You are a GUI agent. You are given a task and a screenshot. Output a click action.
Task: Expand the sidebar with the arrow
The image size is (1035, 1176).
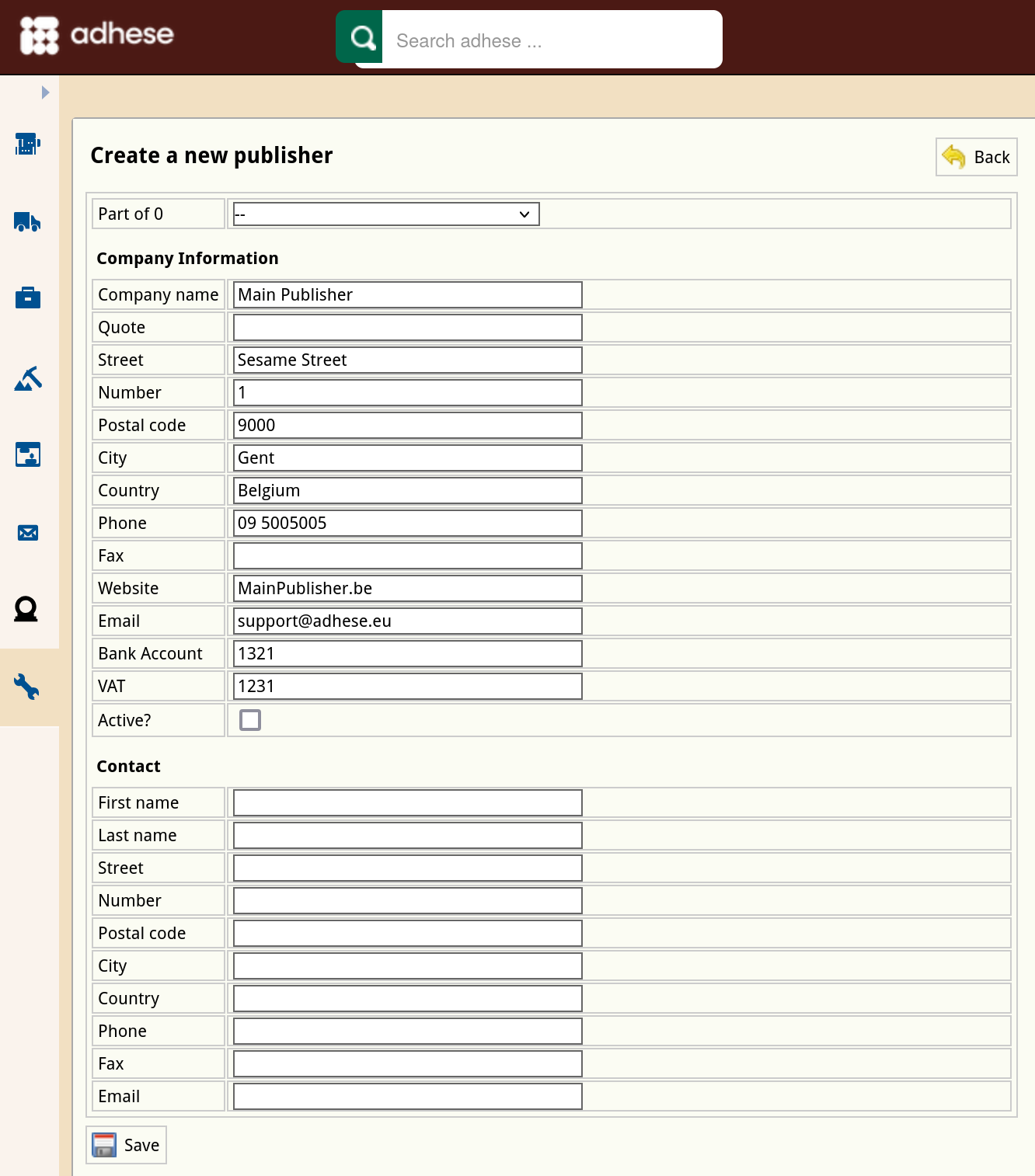[x=45, y=92]
